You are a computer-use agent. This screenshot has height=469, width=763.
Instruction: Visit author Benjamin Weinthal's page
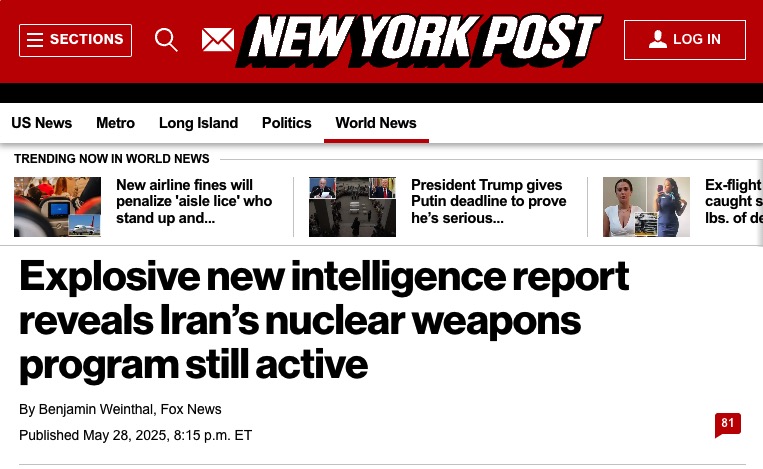coord(96,409)
